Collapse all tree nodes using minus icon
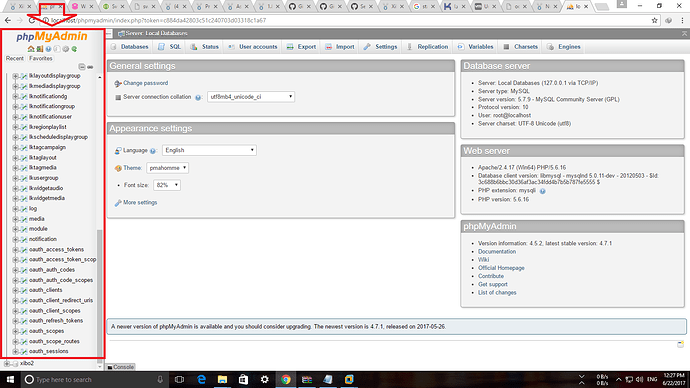Image resolution: width=690 pixels, height=388 pixels. coord(81,67)
